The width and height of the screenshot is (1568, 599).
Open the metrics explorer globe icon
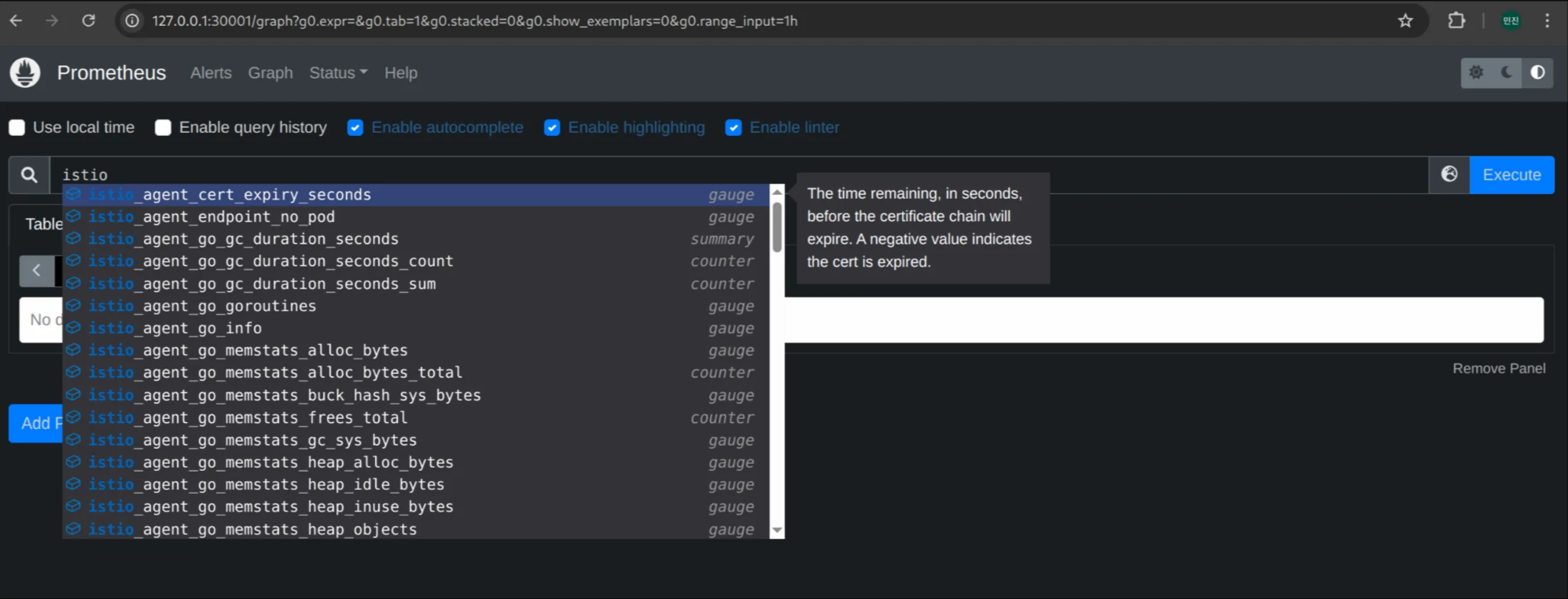1449,175
